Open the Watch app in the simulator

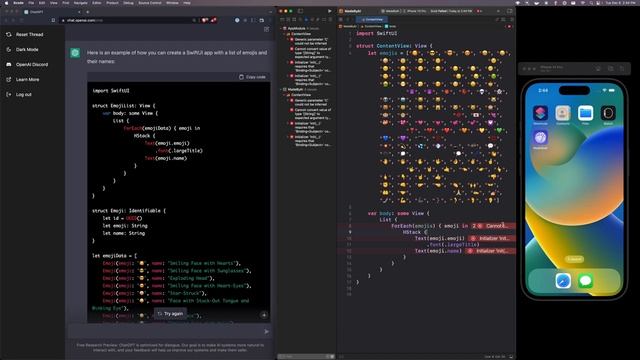pyautogui.click(x=608, y=113)
